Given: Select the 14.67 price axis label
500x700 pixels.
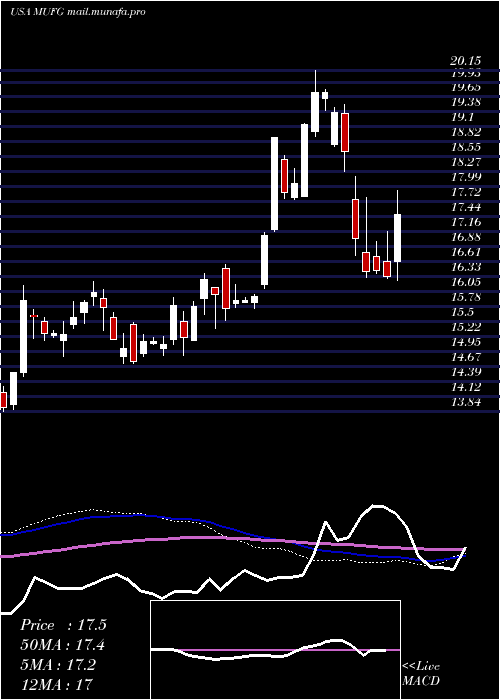Looking at the screenshot, I should point(466,357).
